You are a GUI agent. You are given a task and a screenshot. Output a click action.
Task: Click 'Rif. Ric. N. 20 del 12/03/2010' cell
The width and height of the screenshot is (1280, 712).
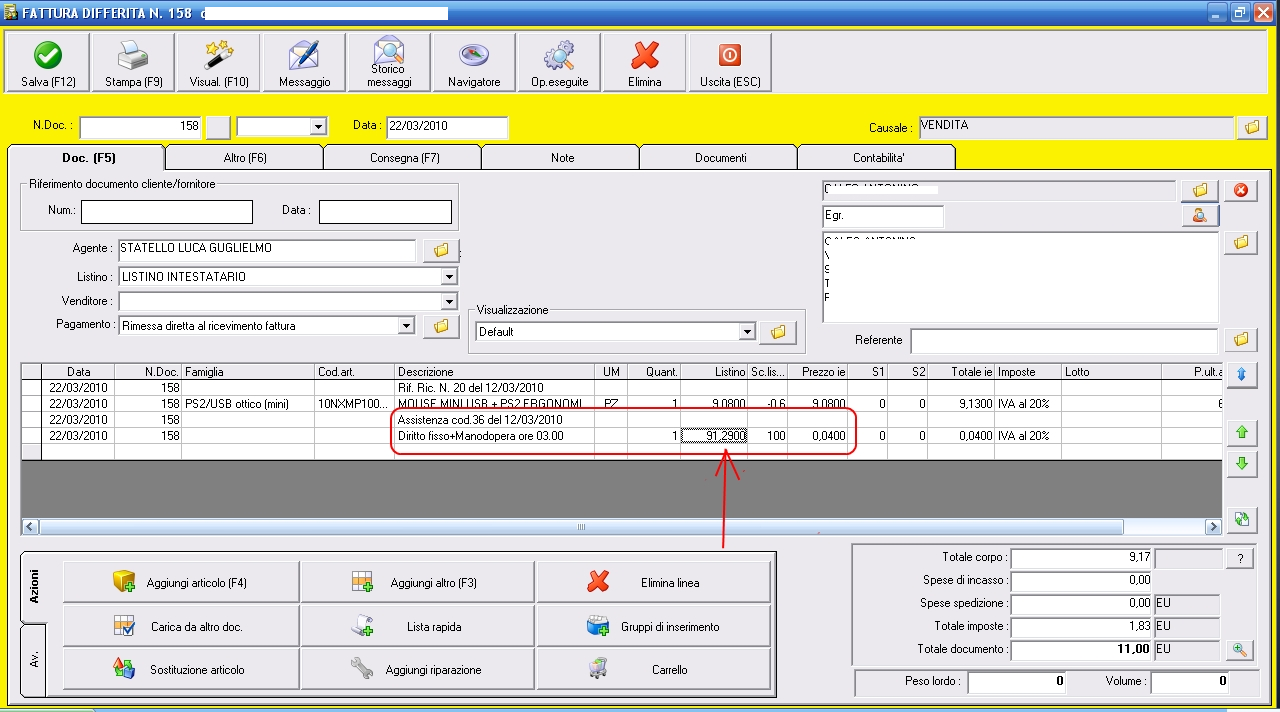click(495, 388)
